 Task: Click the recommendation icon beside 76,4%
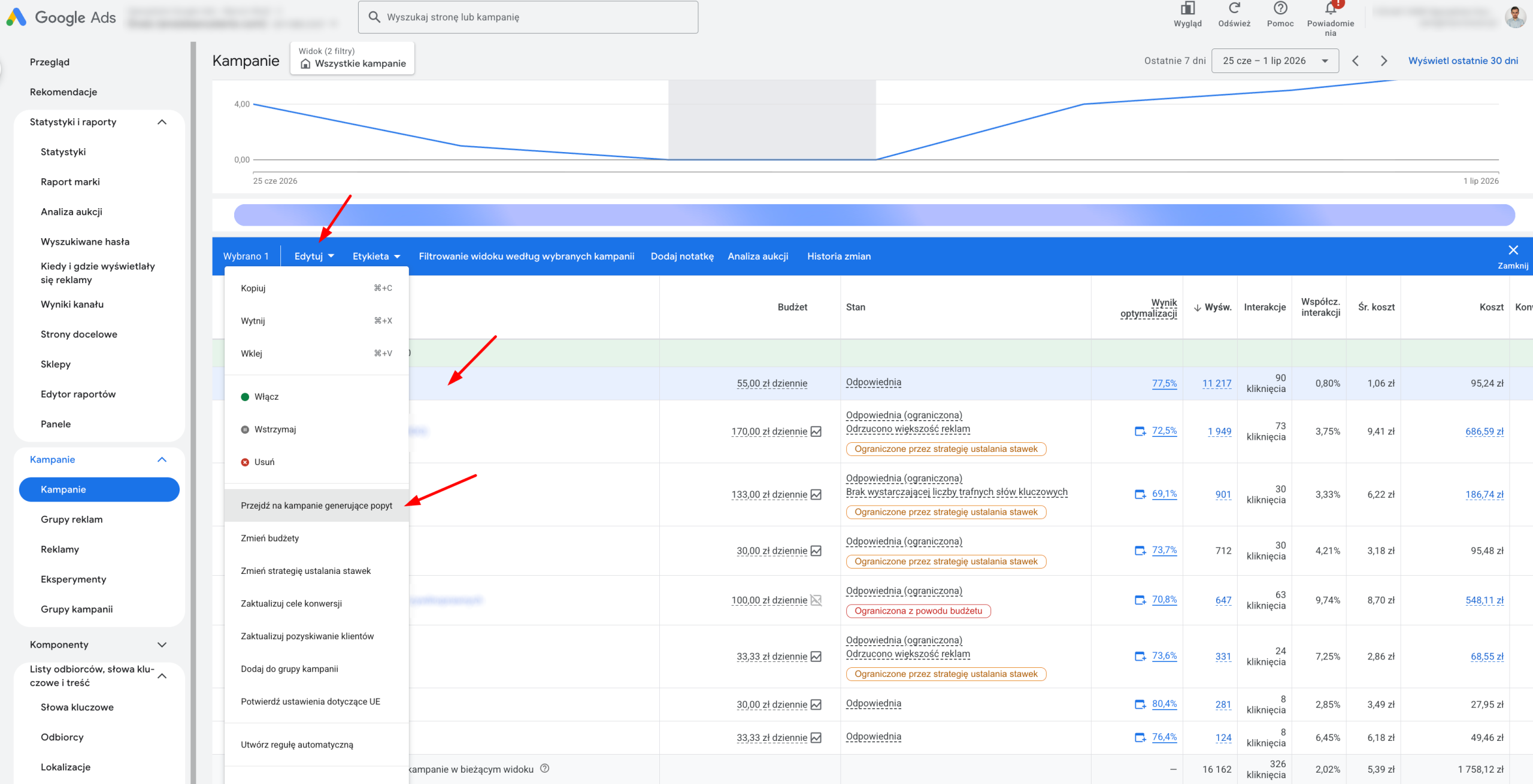coord(1141,737)
